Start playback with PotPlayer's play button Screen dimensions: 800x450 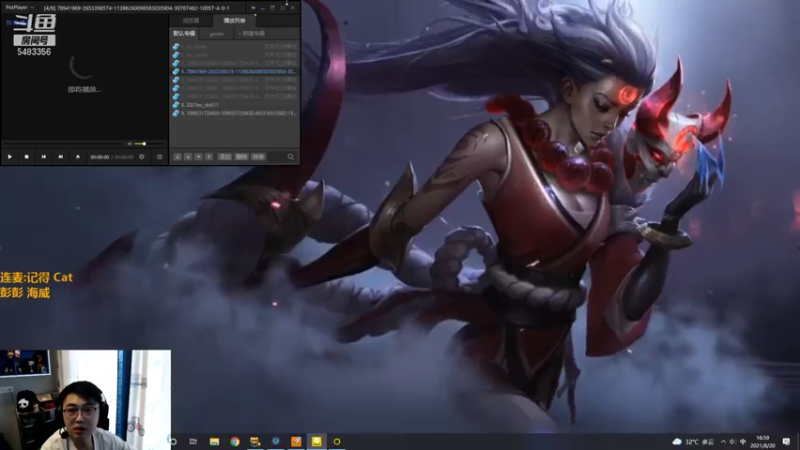click(10, 157)
